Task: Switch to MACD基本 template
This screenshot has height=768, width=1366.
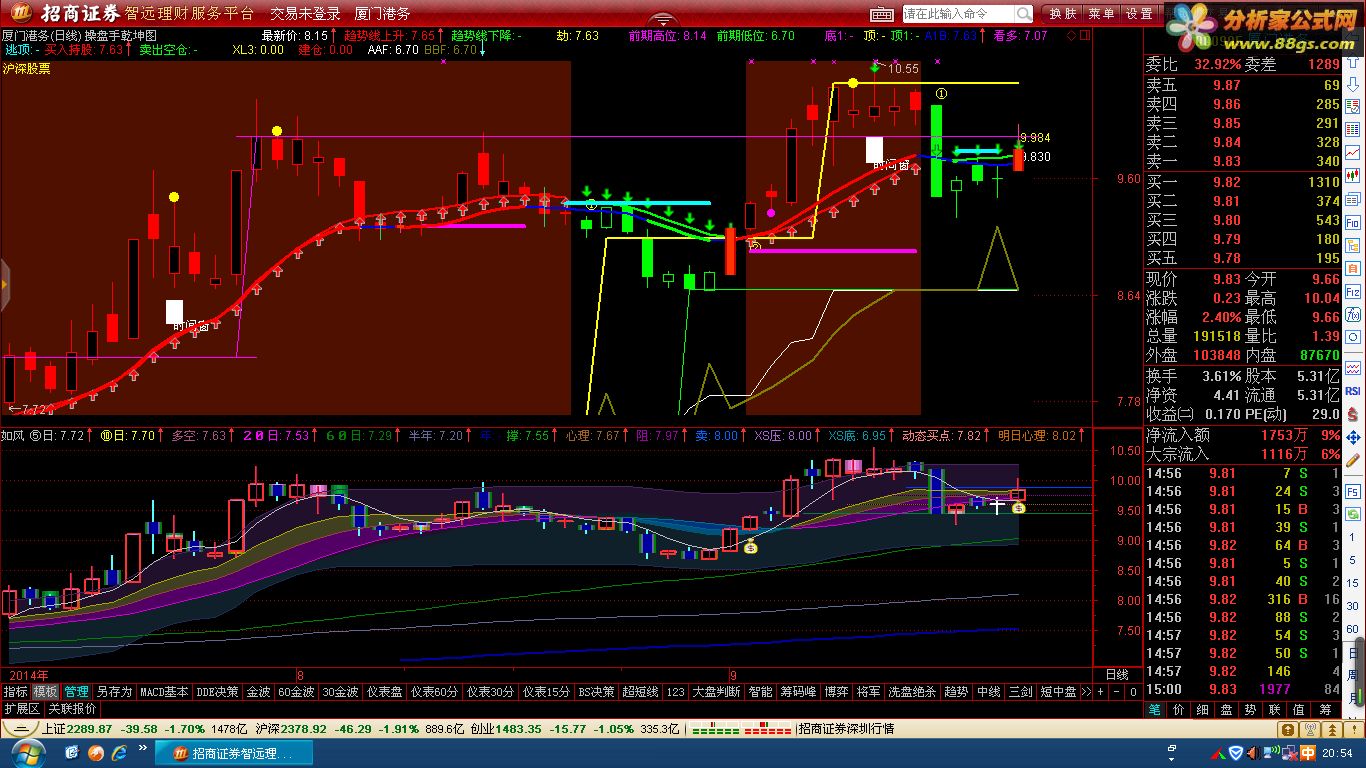Action: point(164,692)
